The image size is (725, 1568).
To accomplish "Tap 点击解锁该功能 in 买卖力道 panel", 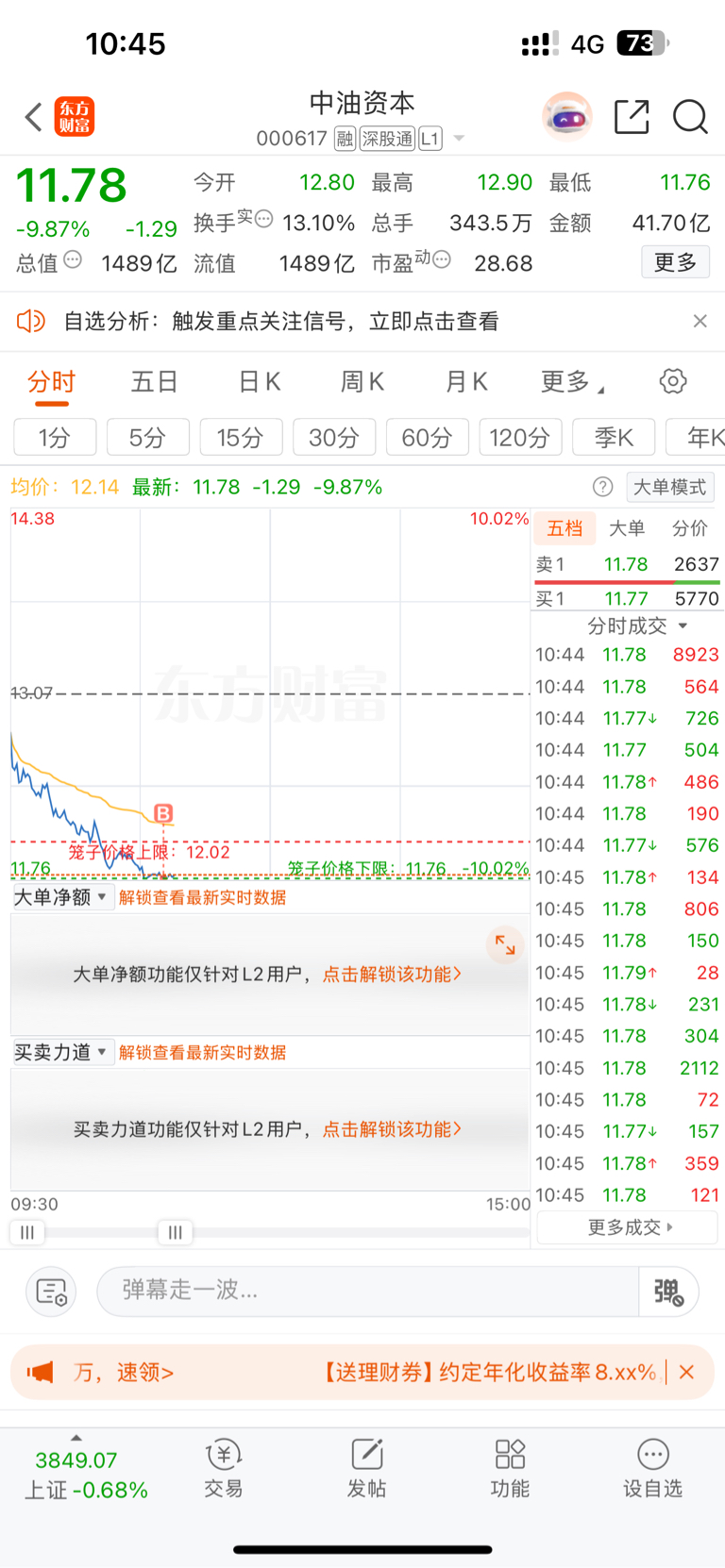I will tap(392, 1128).
